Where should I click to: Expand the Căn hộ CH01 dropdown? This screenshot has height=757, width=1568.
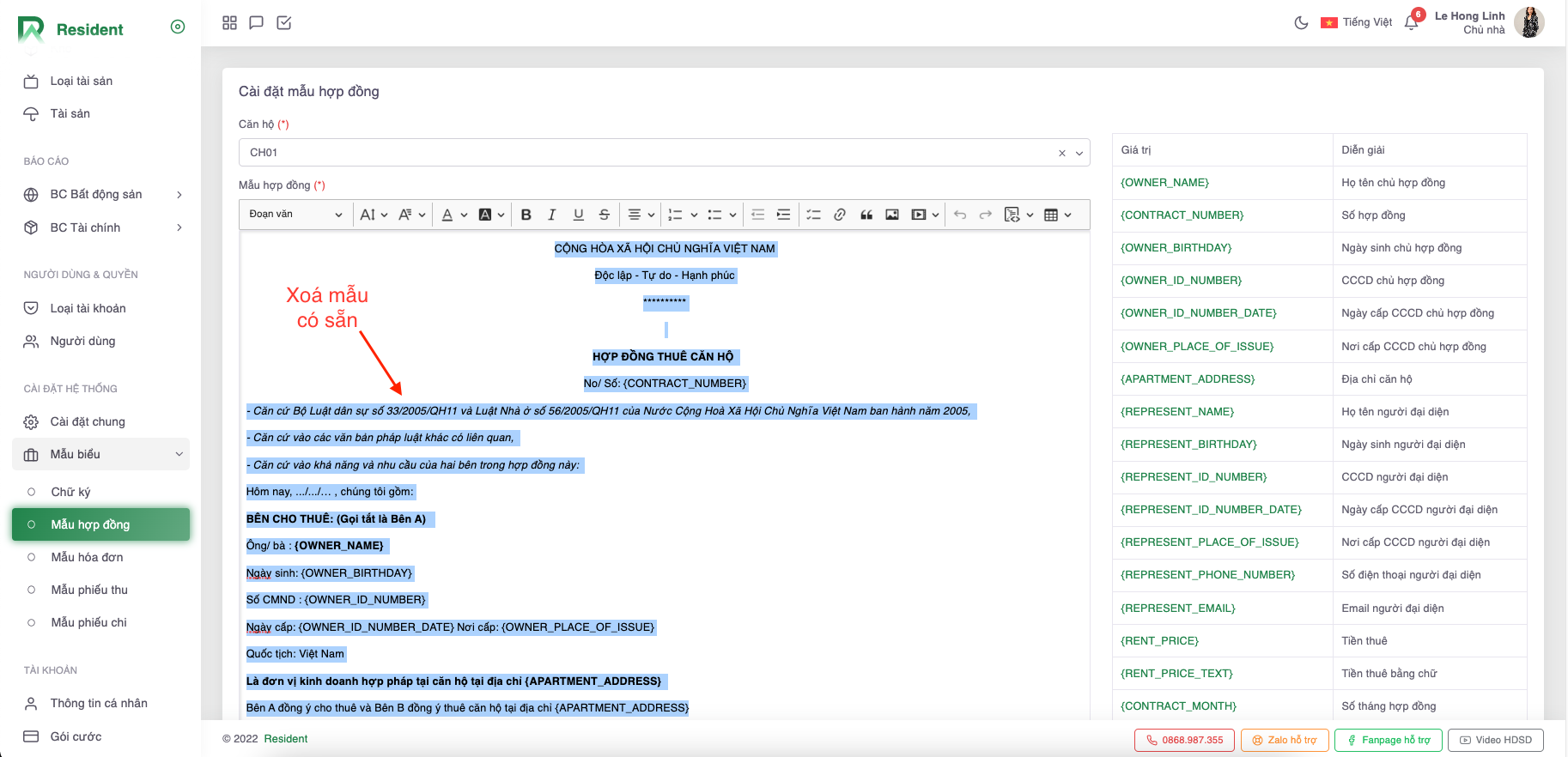pyautogui.click(x=1079, y=153)
